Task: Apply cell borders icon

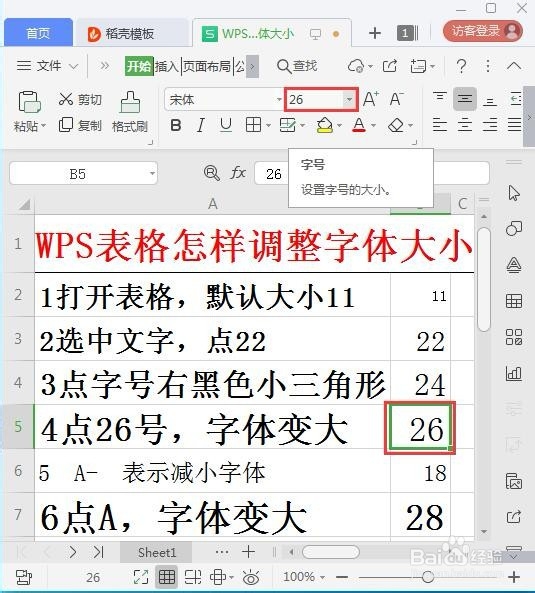Action: [253, 125]
